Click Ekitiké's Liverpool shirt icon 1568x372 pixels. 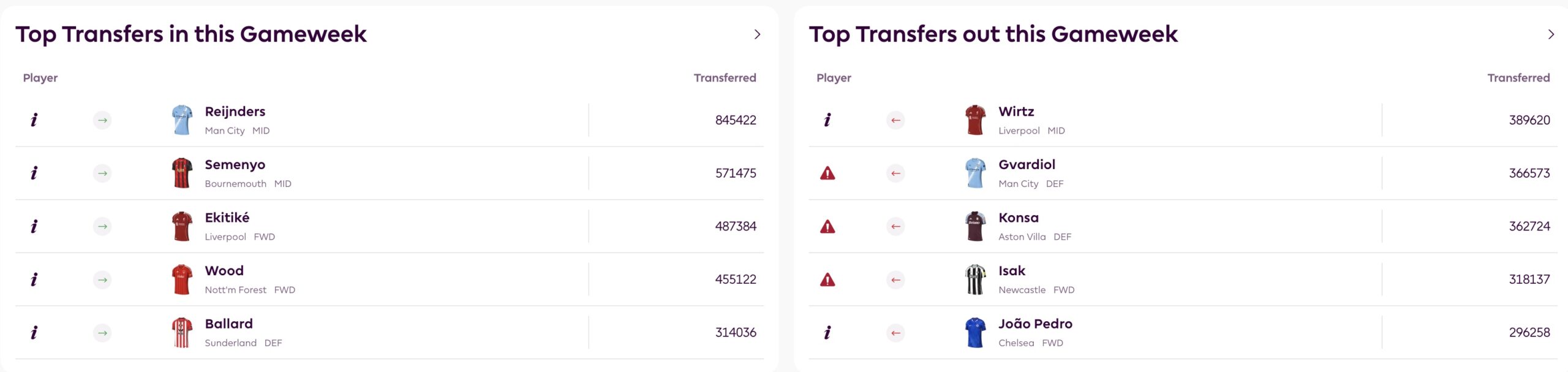click(182, 226)
